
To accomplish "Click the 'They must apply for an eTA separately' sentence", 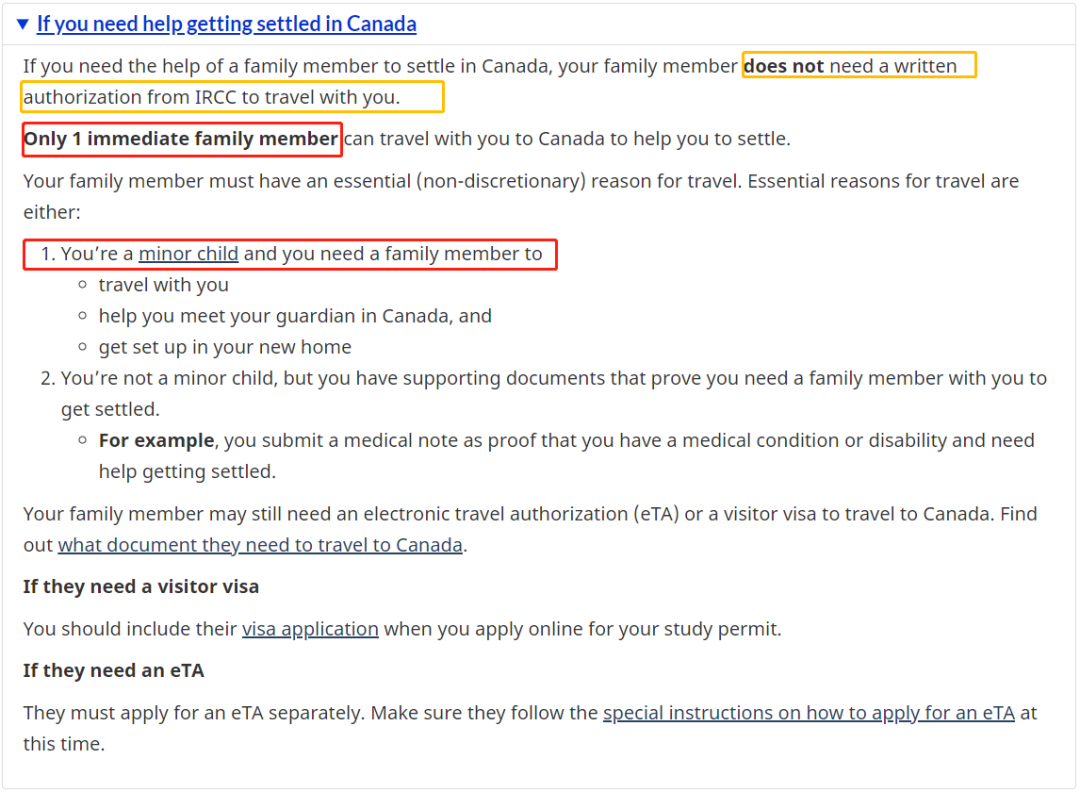I will [x=194, y=712].
